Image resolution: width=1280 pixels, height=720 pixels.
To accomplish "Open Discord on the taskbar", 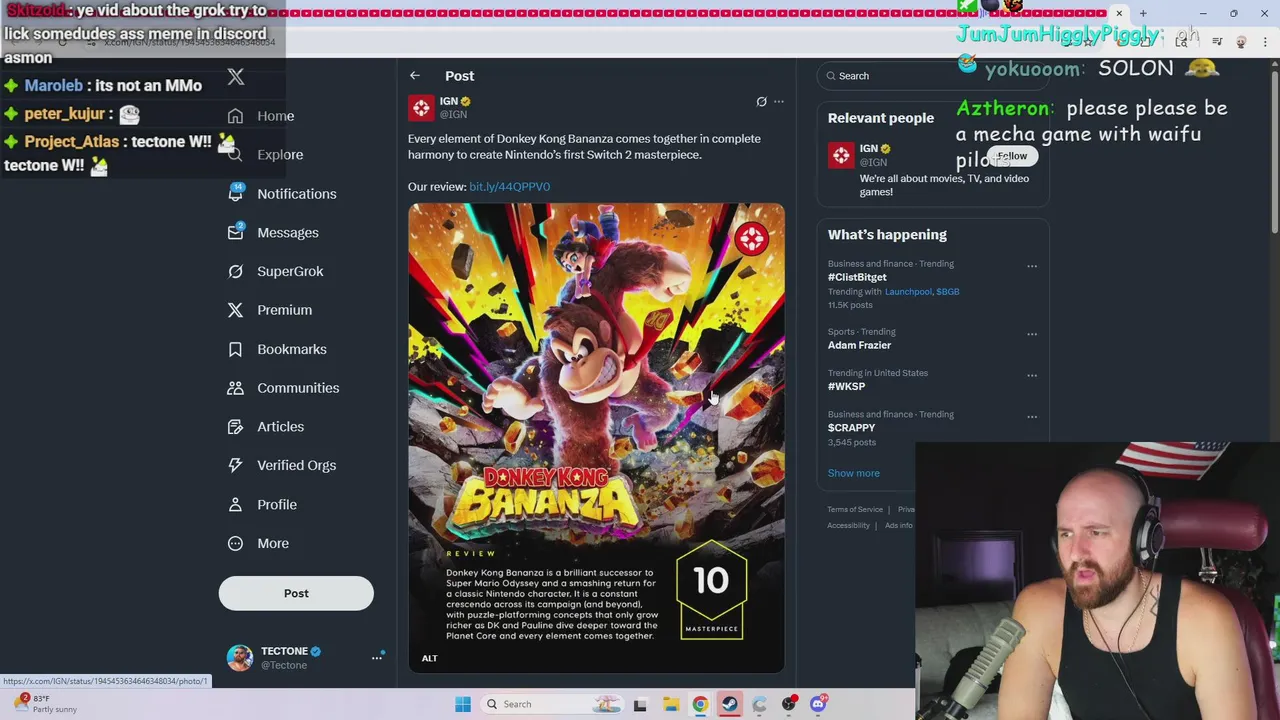I will click(x=818, y=704).
